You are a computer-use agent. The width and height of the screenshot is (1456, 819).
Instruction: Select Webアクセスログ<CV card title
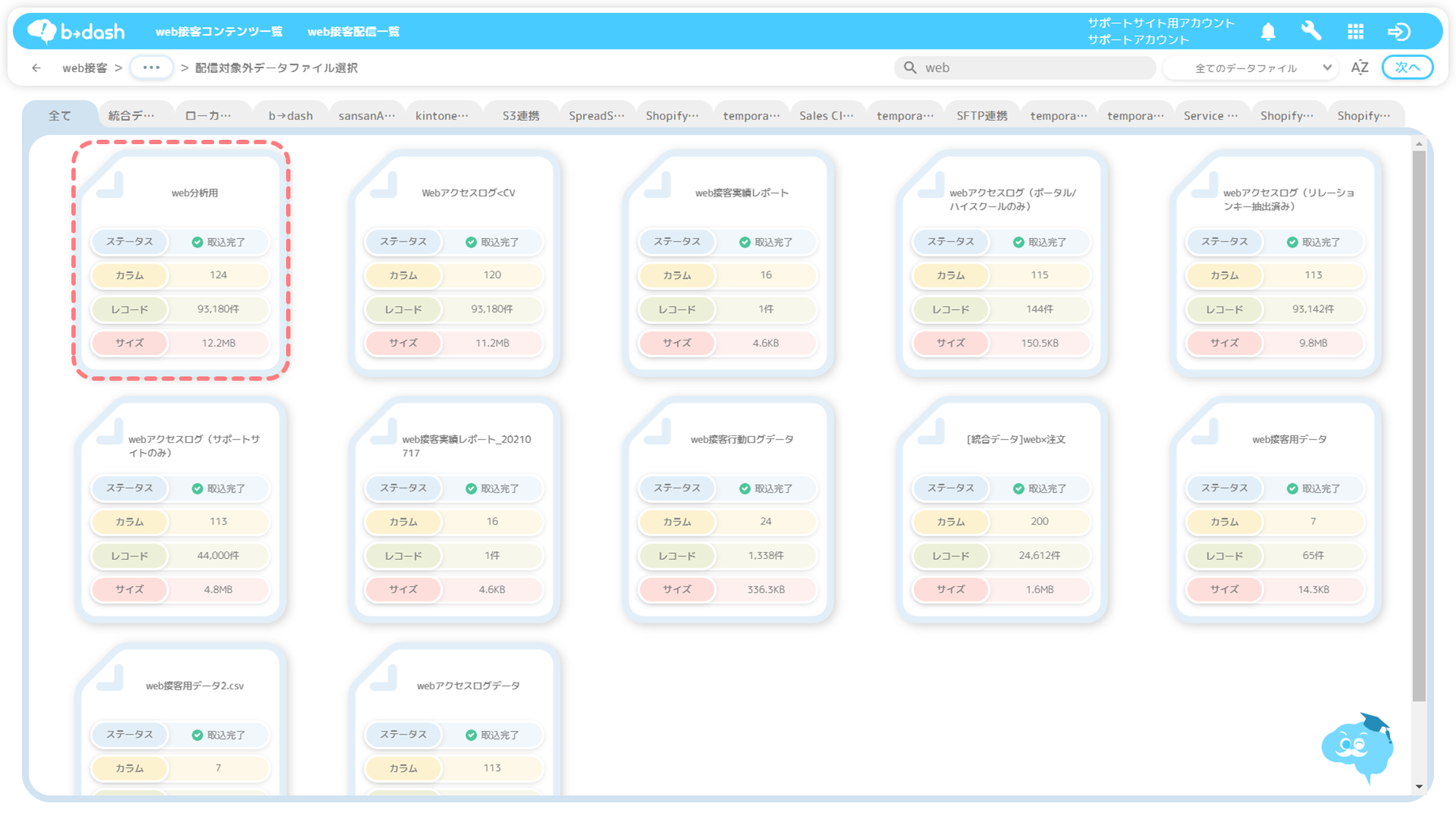pyautogui.click(x=468, y=193)
